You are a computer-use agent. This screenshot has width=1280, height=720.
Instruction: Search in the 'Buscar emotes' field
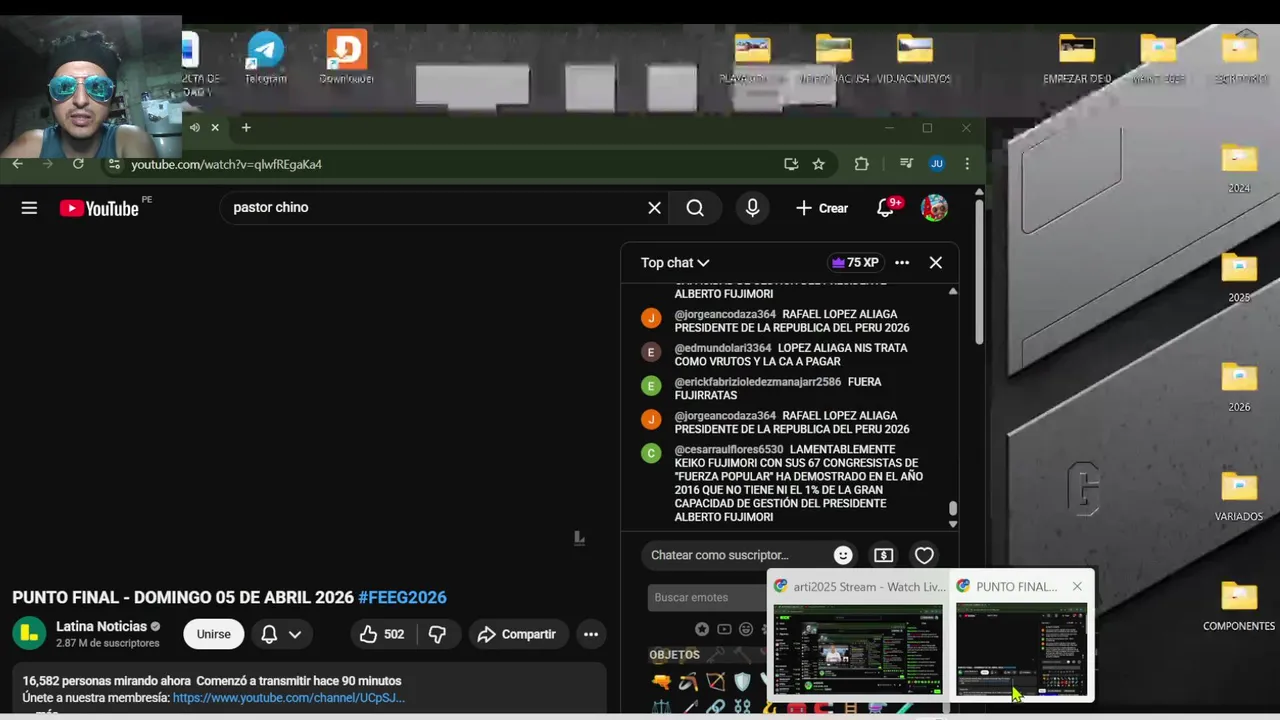coord(708,597)
